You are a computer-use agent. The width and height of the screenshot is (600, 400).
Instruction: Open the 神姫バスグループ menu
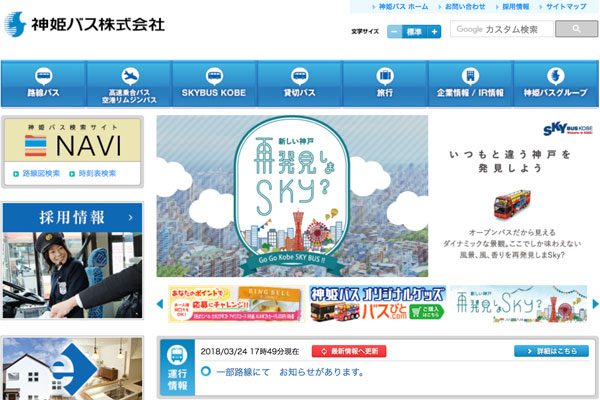click(x=556, y=83)
